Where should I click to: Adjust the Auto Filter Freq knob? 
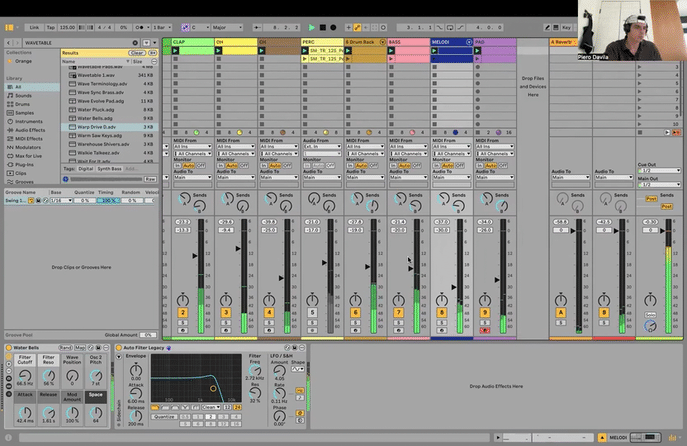pos(255,371)
